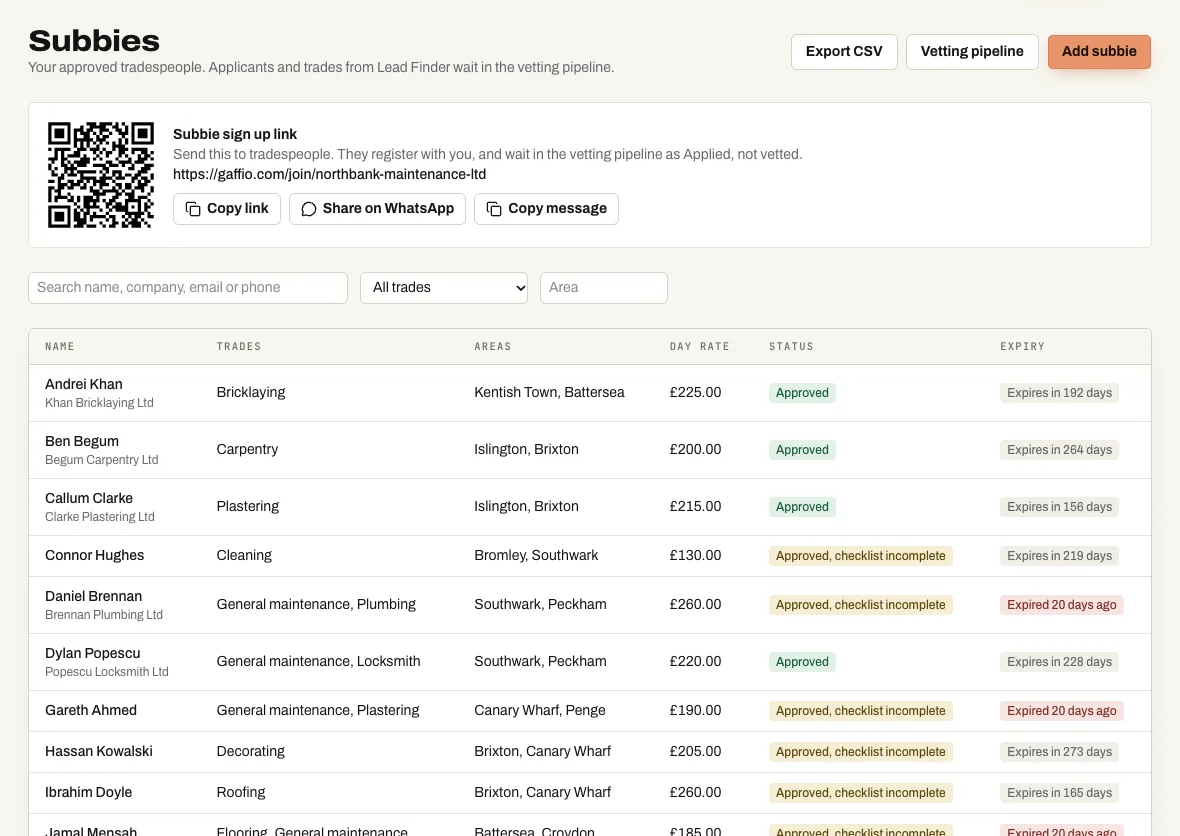Screen dimensions: 1180x836
Task: Click the Khan Bricklaying Ltd company name
Action: coord(99,403)
